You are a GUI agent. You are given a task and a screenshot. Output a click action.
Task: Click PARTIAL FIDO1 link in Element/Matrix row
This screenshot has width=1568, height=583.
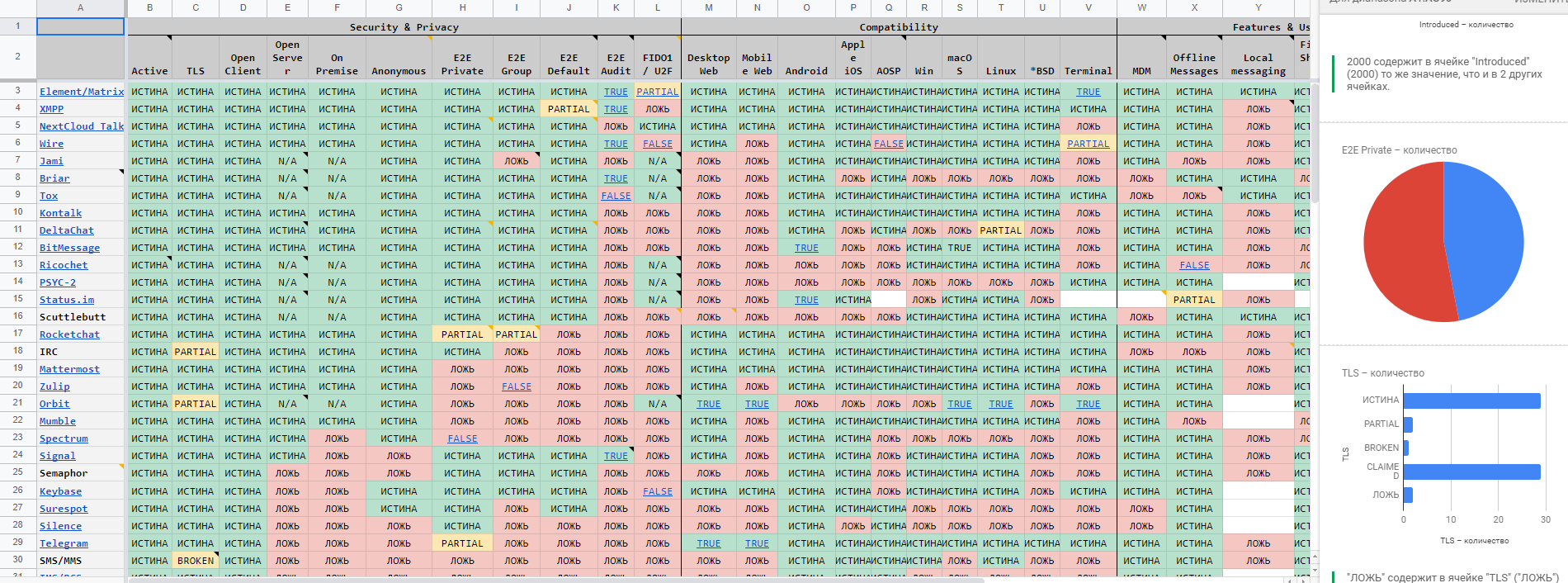[658, 92]
